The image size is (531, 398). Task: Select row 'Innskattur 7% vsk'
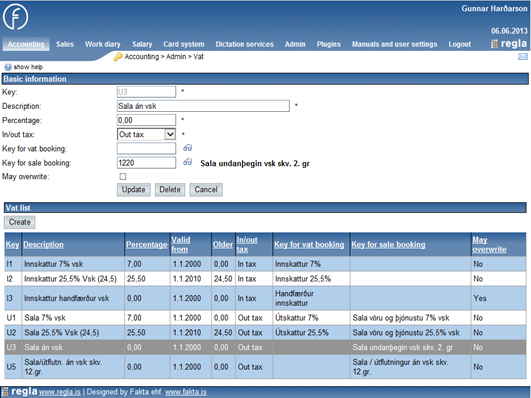pos(265,264)
